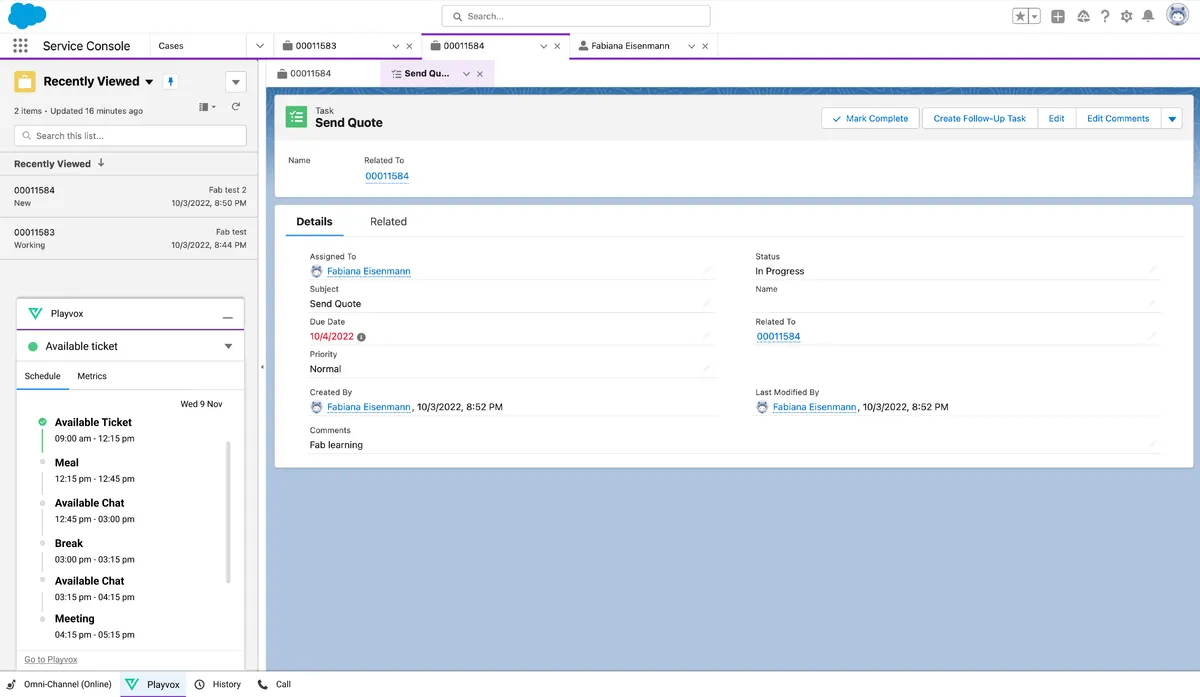The height and width of the screenshot is (697, 1200).
Task: Open the Help question mark icon
Action: tap(1105, 16)
